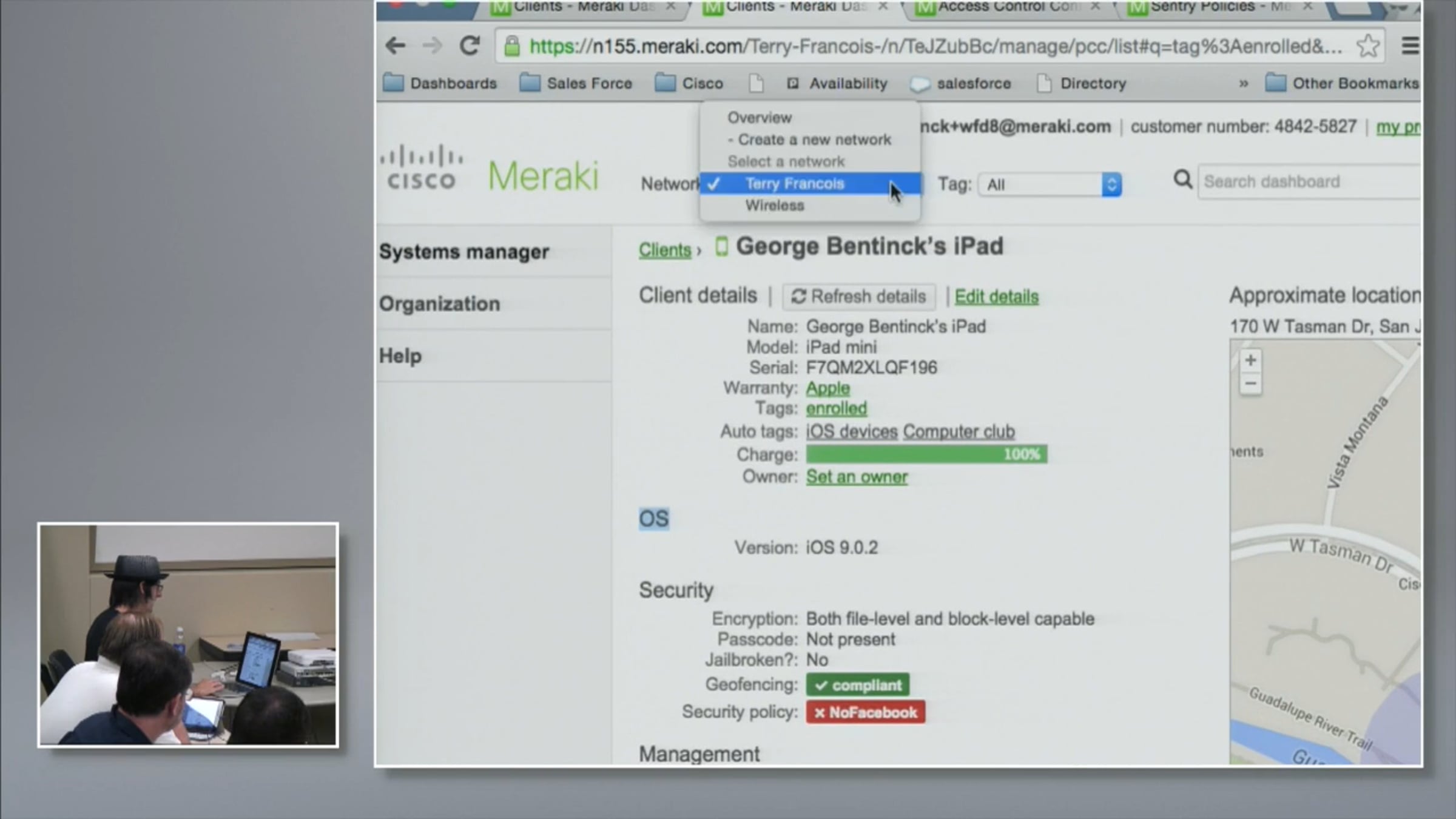
Task: Select Overview in the network menu
Action: [x=760, y=118]
